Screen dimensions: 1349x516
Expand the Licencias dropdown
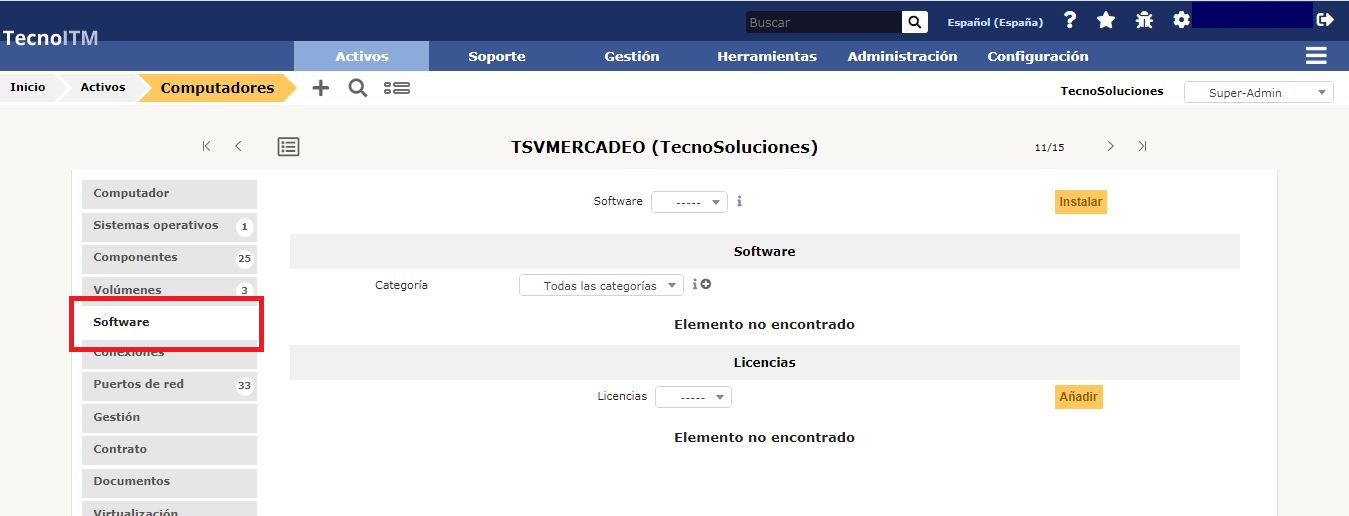[693, 397]
